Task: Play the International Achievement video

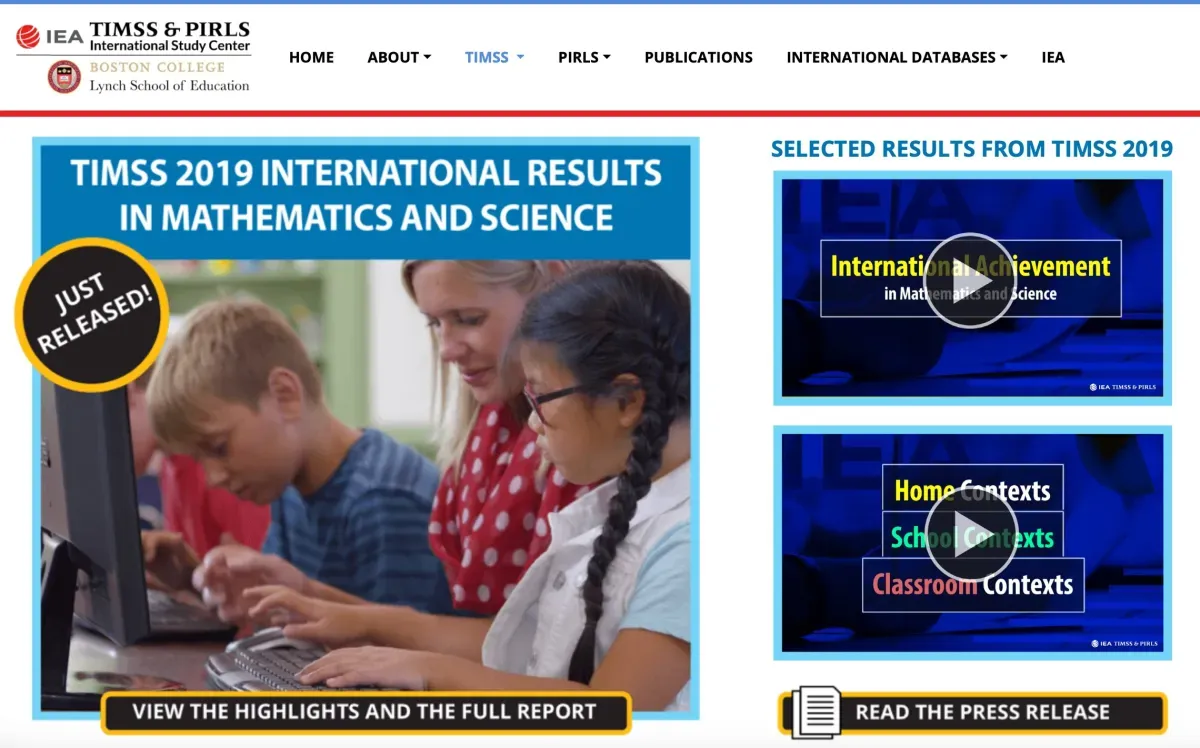Action: pos(970,280)
